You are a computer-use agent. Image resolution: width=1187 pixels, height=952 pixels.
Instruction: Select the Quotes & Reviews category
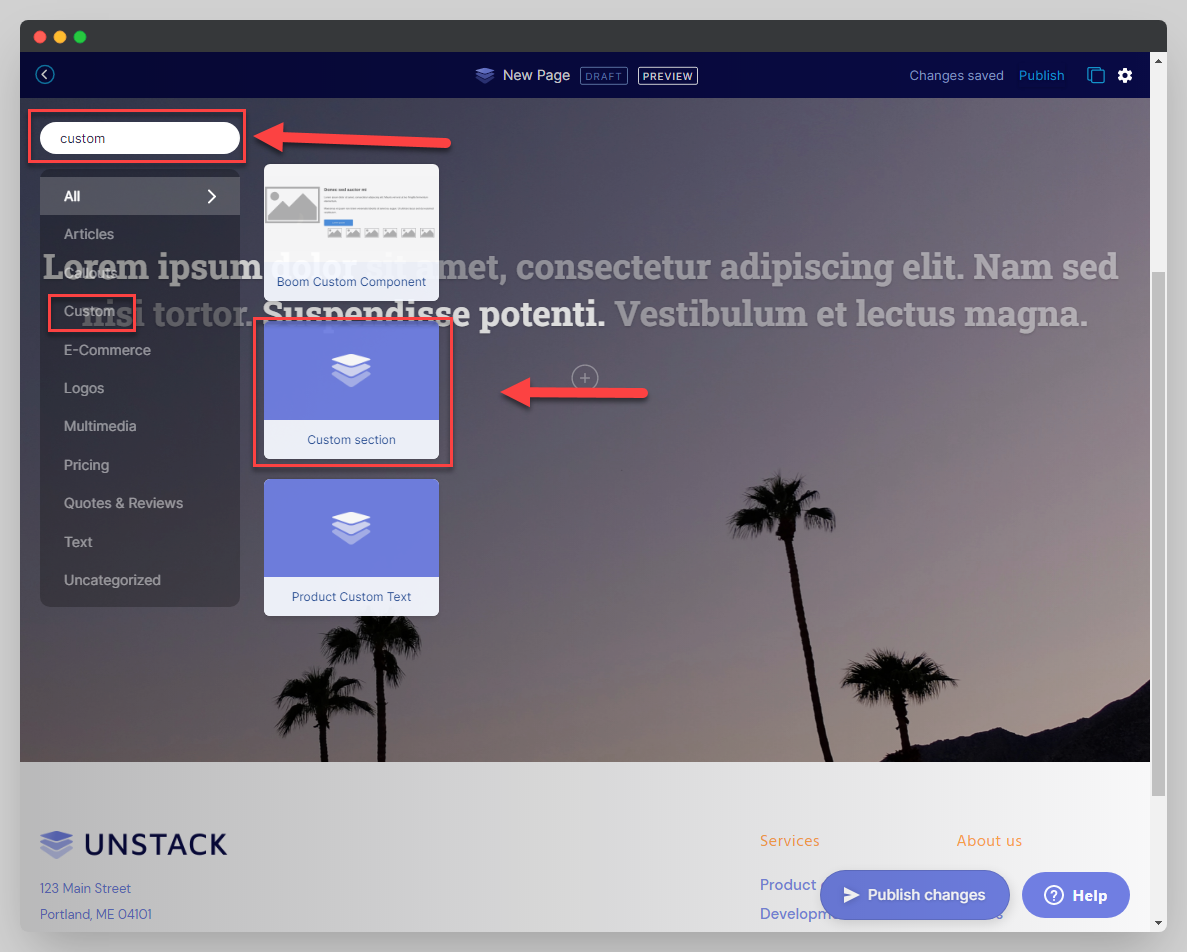pyautogui.click(x=123, y=503)
